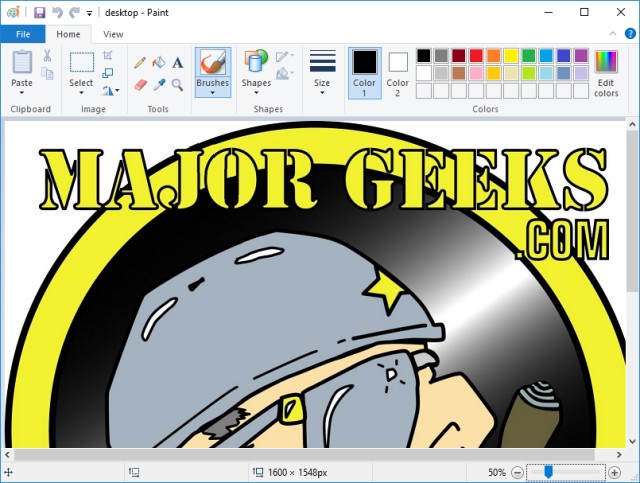Click the Resize icon in Image group
640x483 pixels.
coord(108,73)
